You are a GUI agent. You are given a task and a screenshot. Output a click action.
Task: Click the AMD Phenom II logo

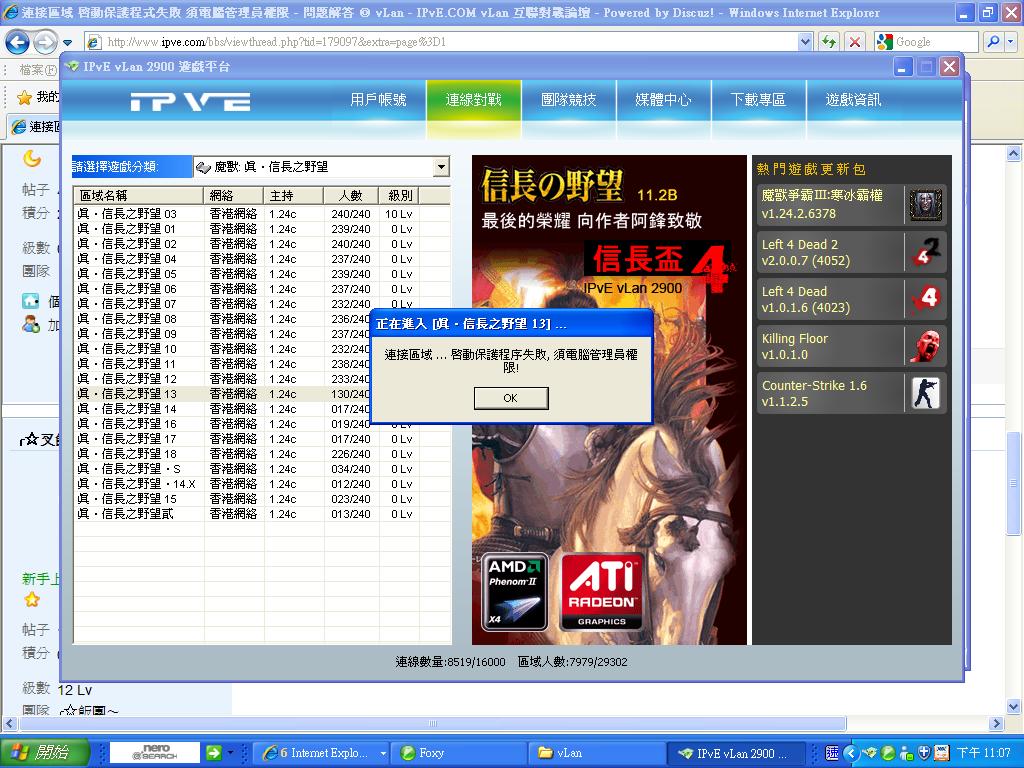coord(515,591)
